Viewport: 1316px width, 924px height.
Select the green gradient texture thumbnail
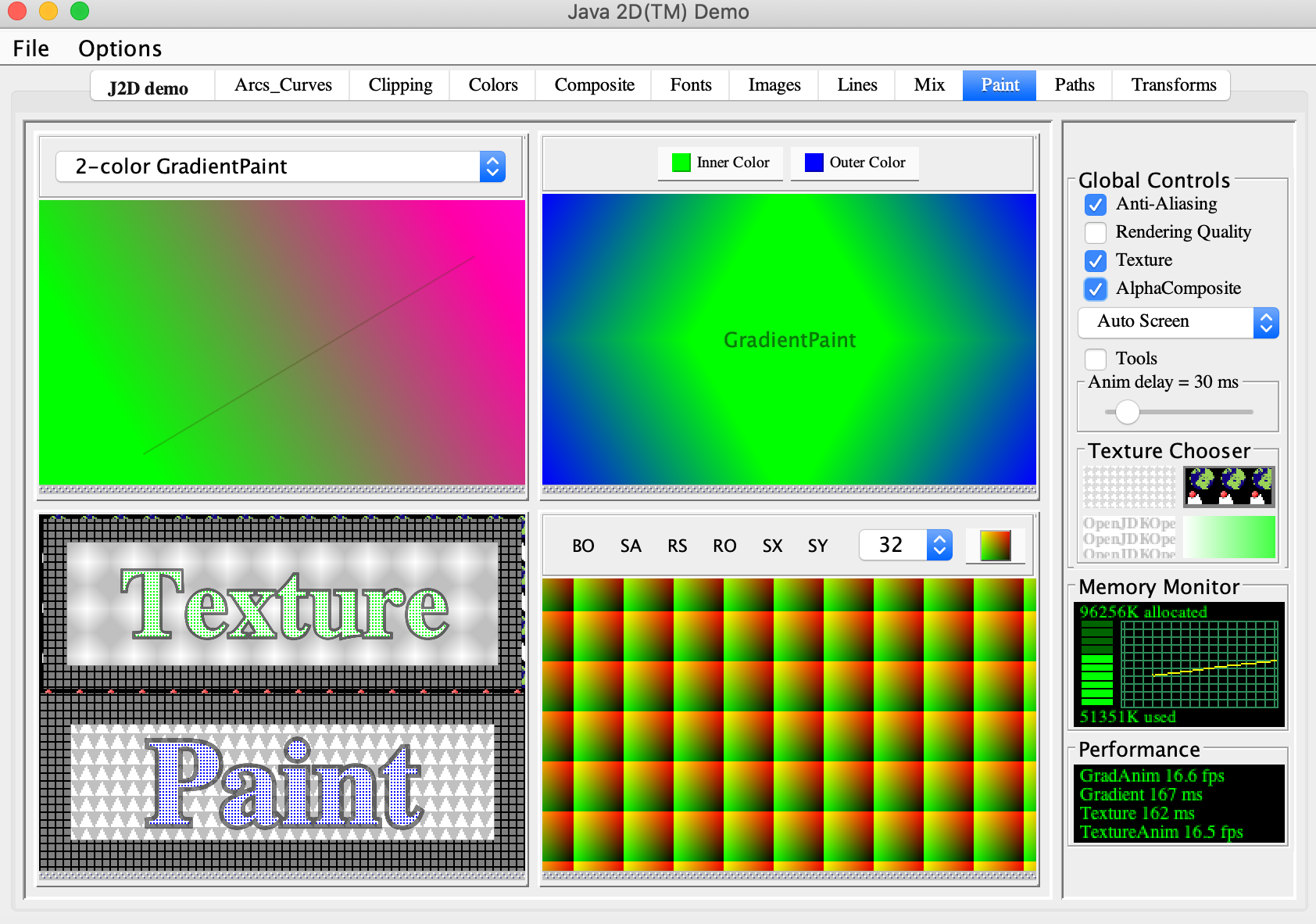[1229, 537]
